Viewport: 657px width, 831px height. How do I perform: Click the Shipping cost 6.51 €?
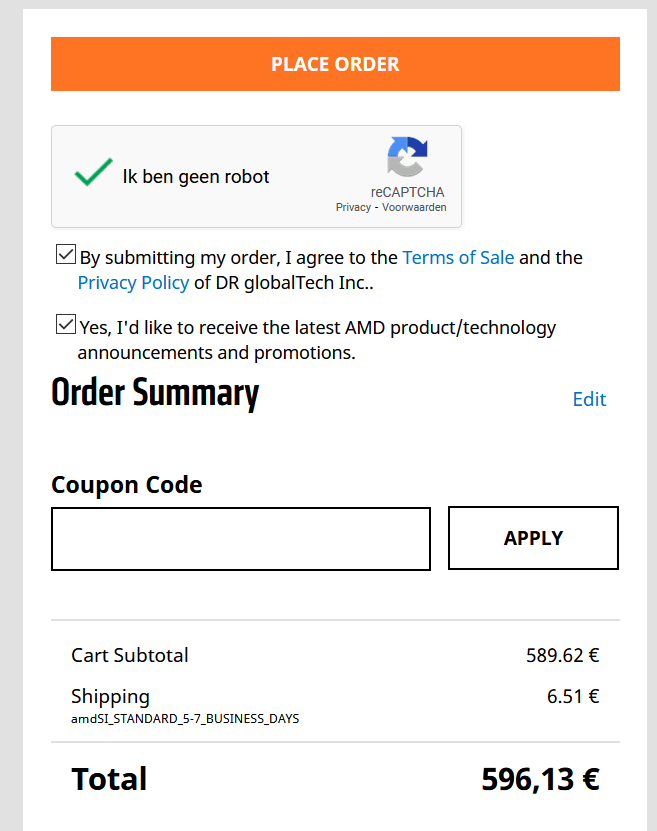572,696
